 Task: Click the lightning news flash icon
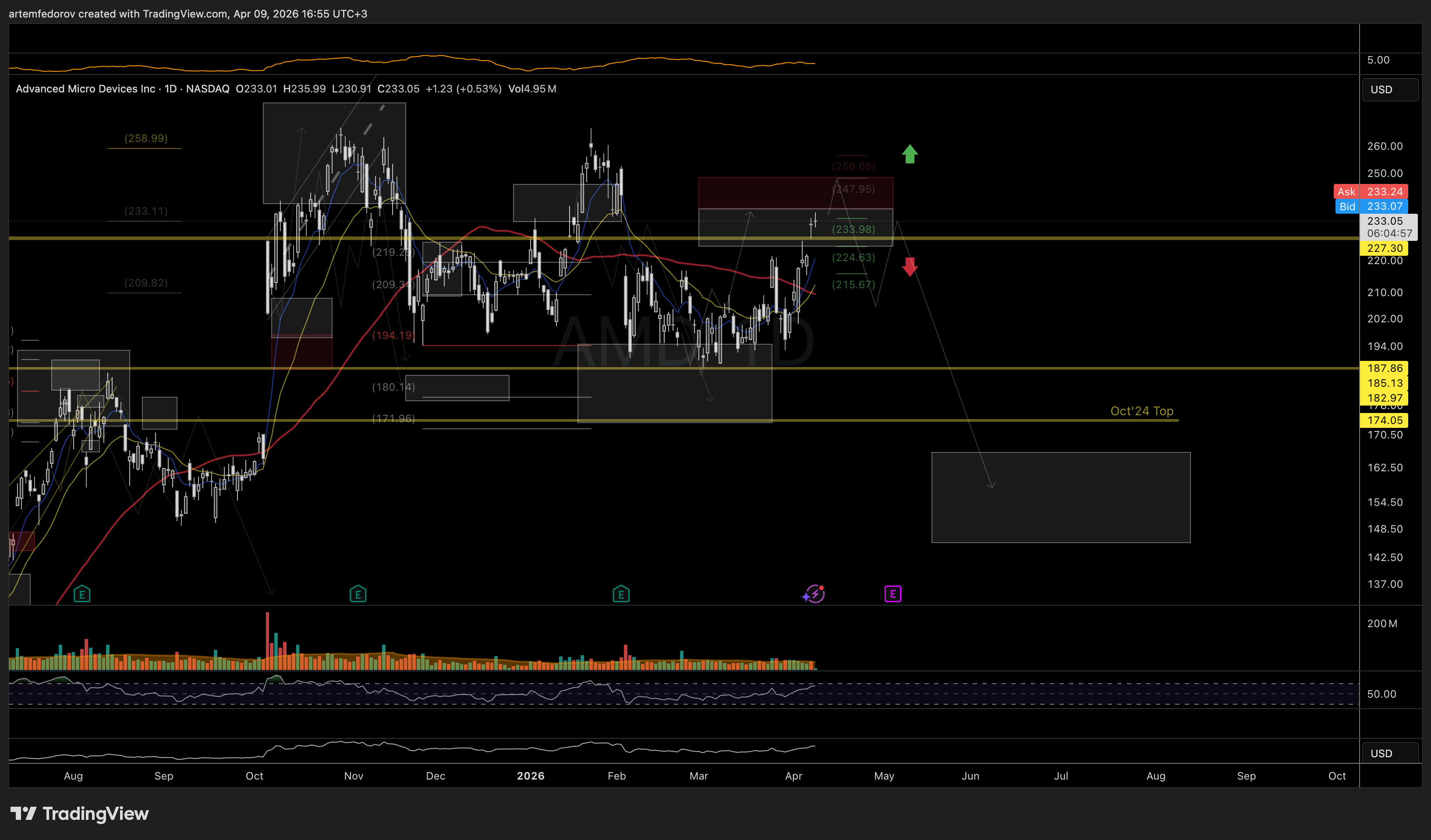[815, 594]
